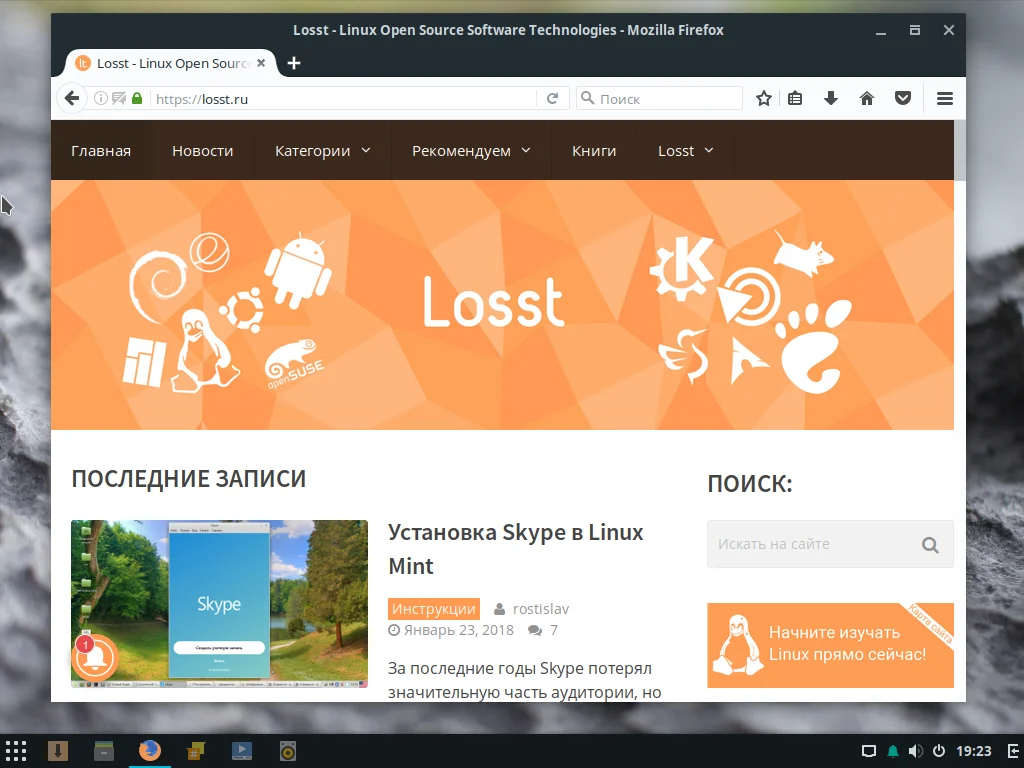The width and height of the screenshot is (1024, 768).
Task: Show bookmarks list icon
Action: [x=795, y=99]
